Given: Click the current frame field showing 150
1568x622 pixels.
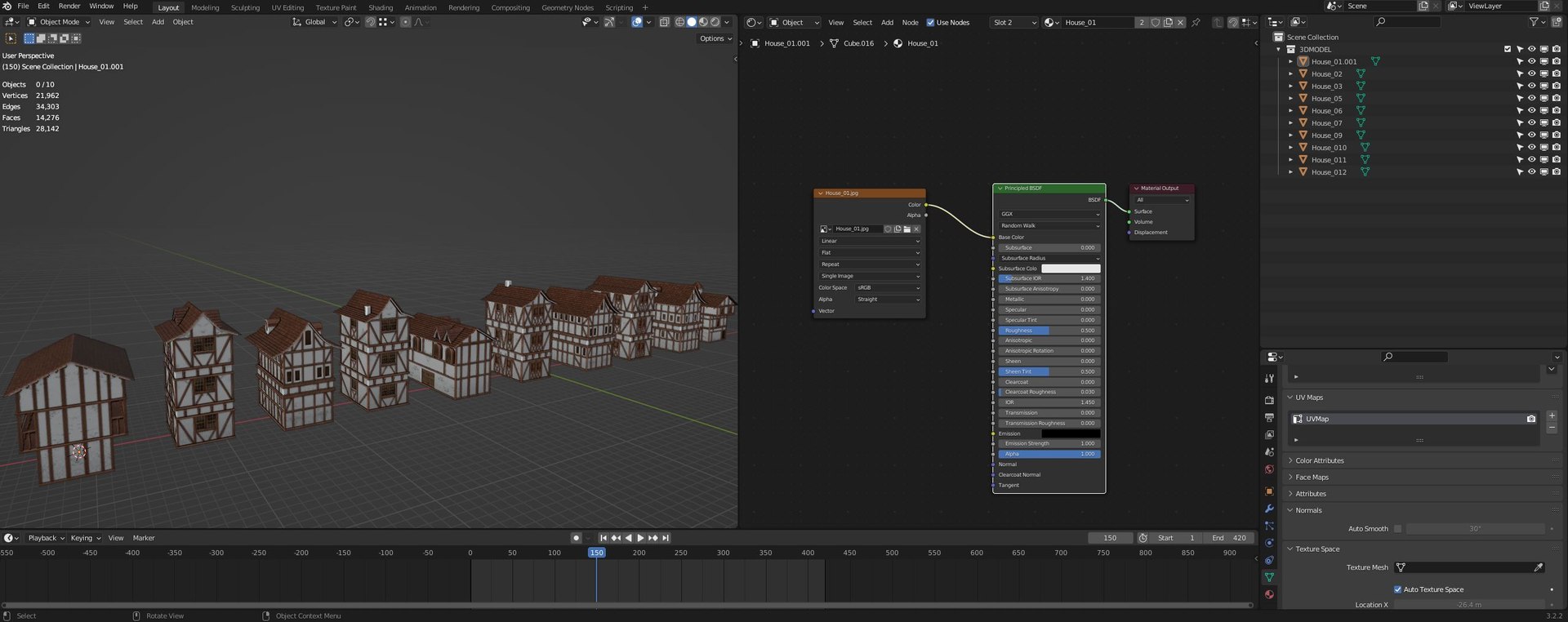Looking at the screenshot, I should coord(1110,538).
